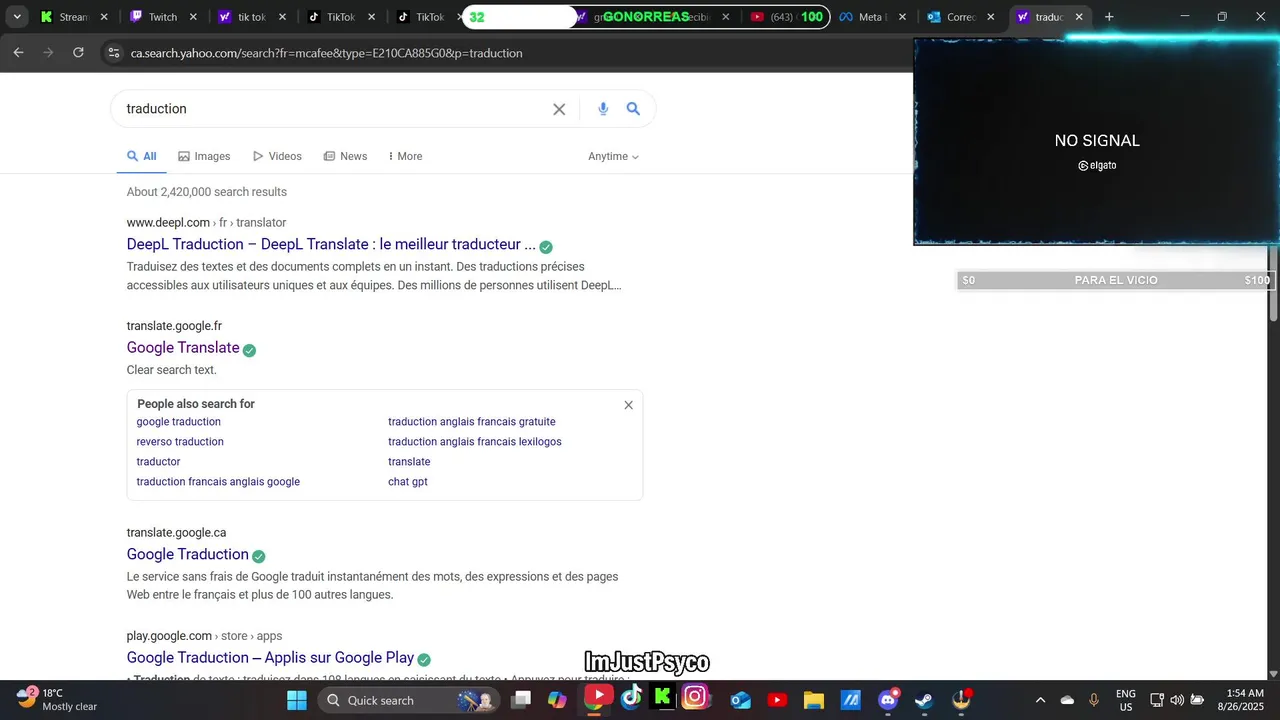Click related search 'translate'
The image size is (1280, 720).
(409, 462)
